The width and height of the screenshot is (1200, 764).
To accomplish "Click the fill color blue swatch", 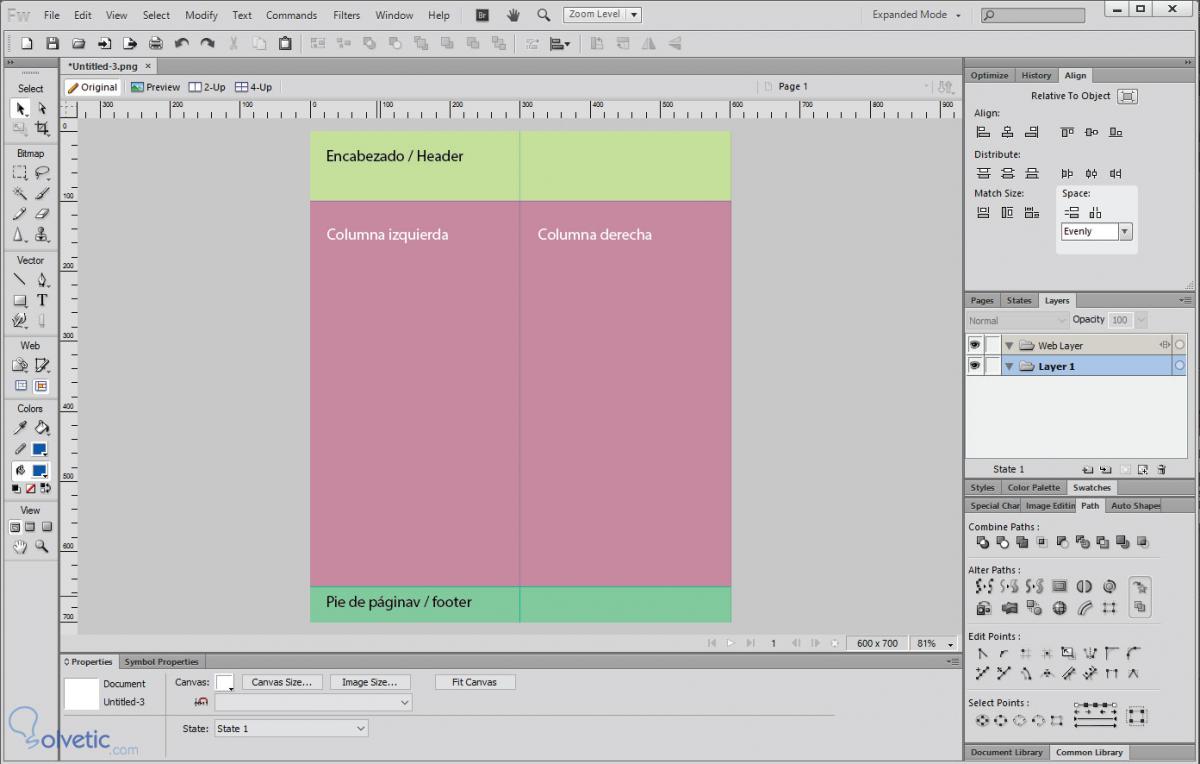I will coord(40,470).
